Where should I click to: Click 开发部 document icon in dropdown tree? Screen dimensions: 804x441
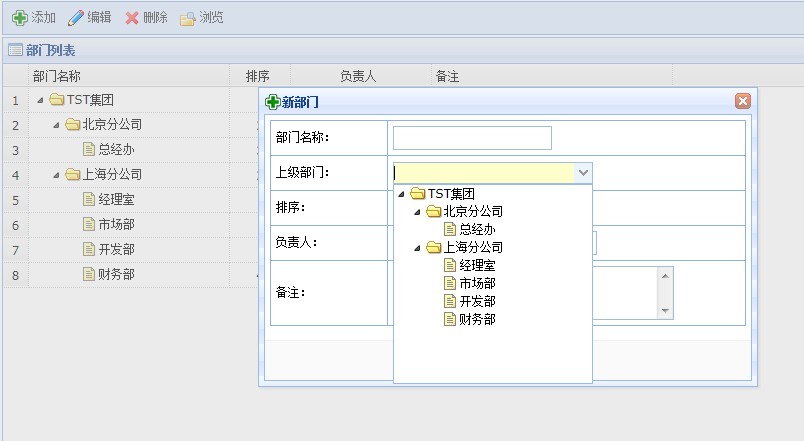point(450,301)
